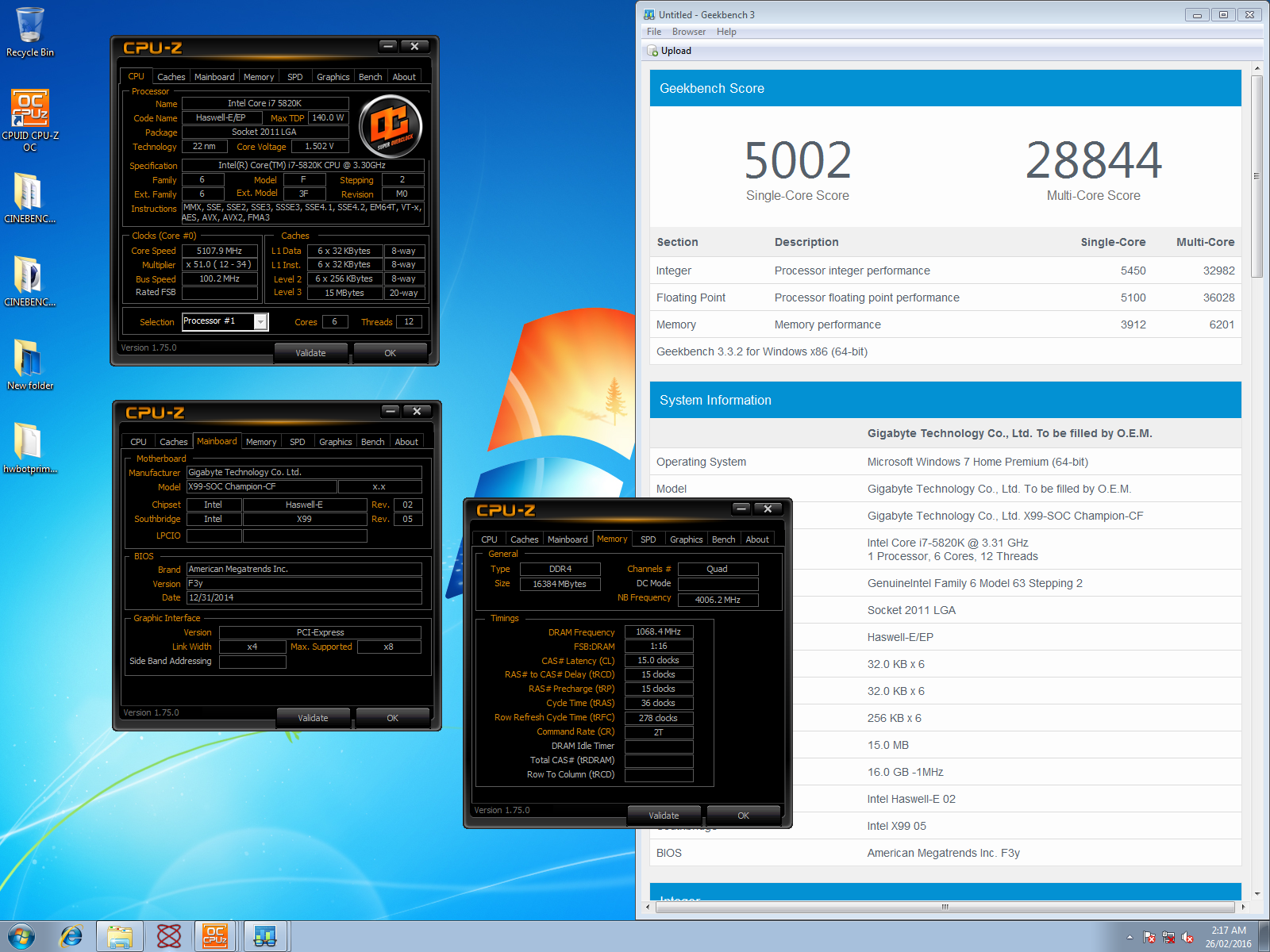Click the Geekbench scroll down arrow

click(1257, 894)
